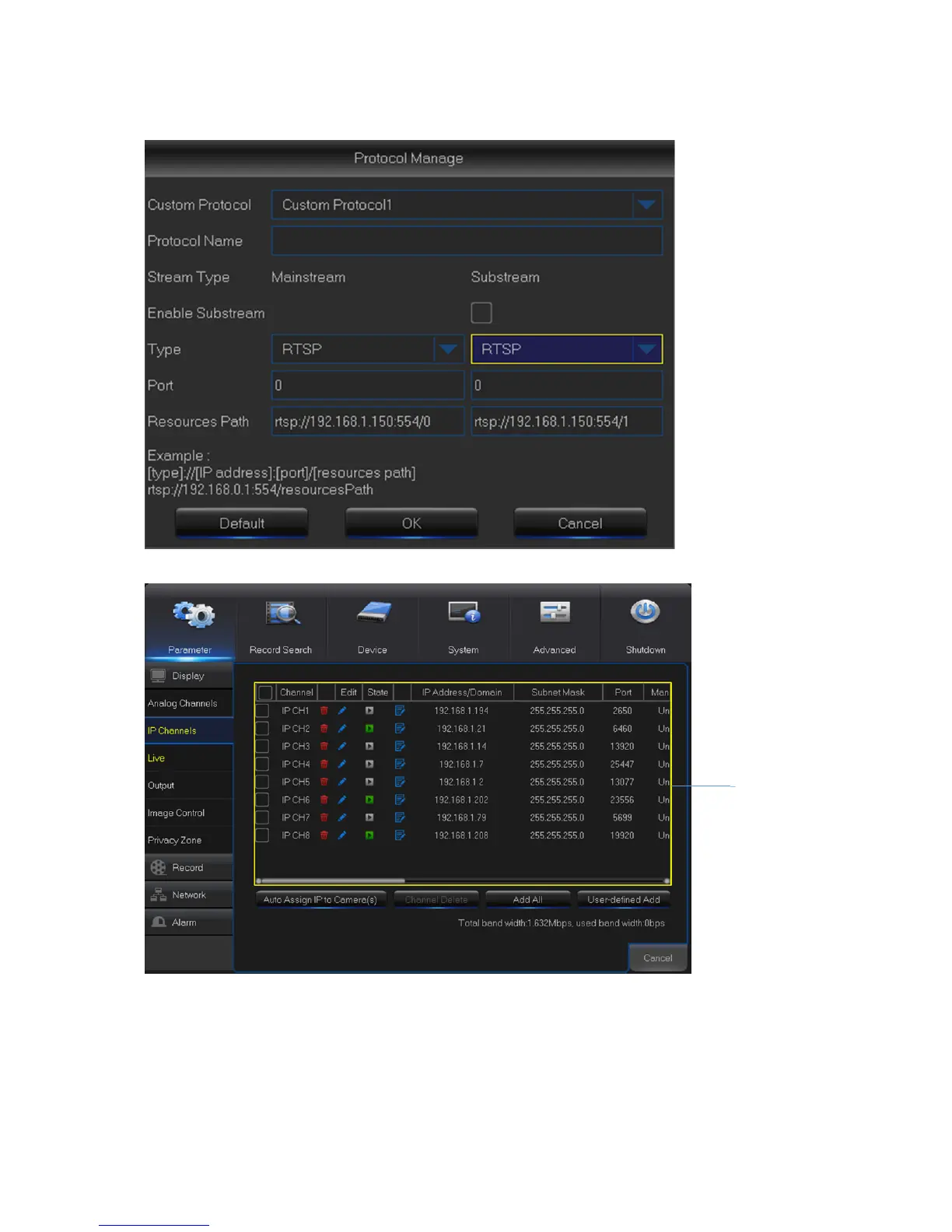
Task: Open details note icon for IP CH5
Action: [400, 782]
